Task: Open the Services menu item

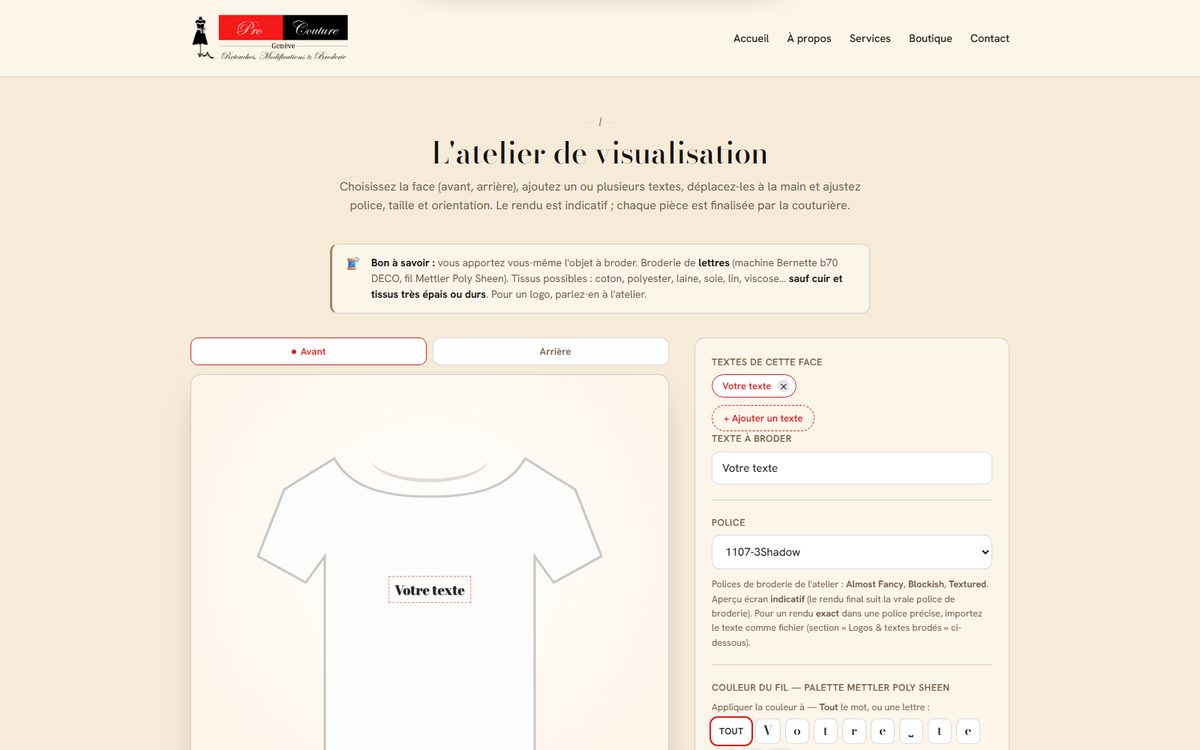Action: (x=870, y=38)
